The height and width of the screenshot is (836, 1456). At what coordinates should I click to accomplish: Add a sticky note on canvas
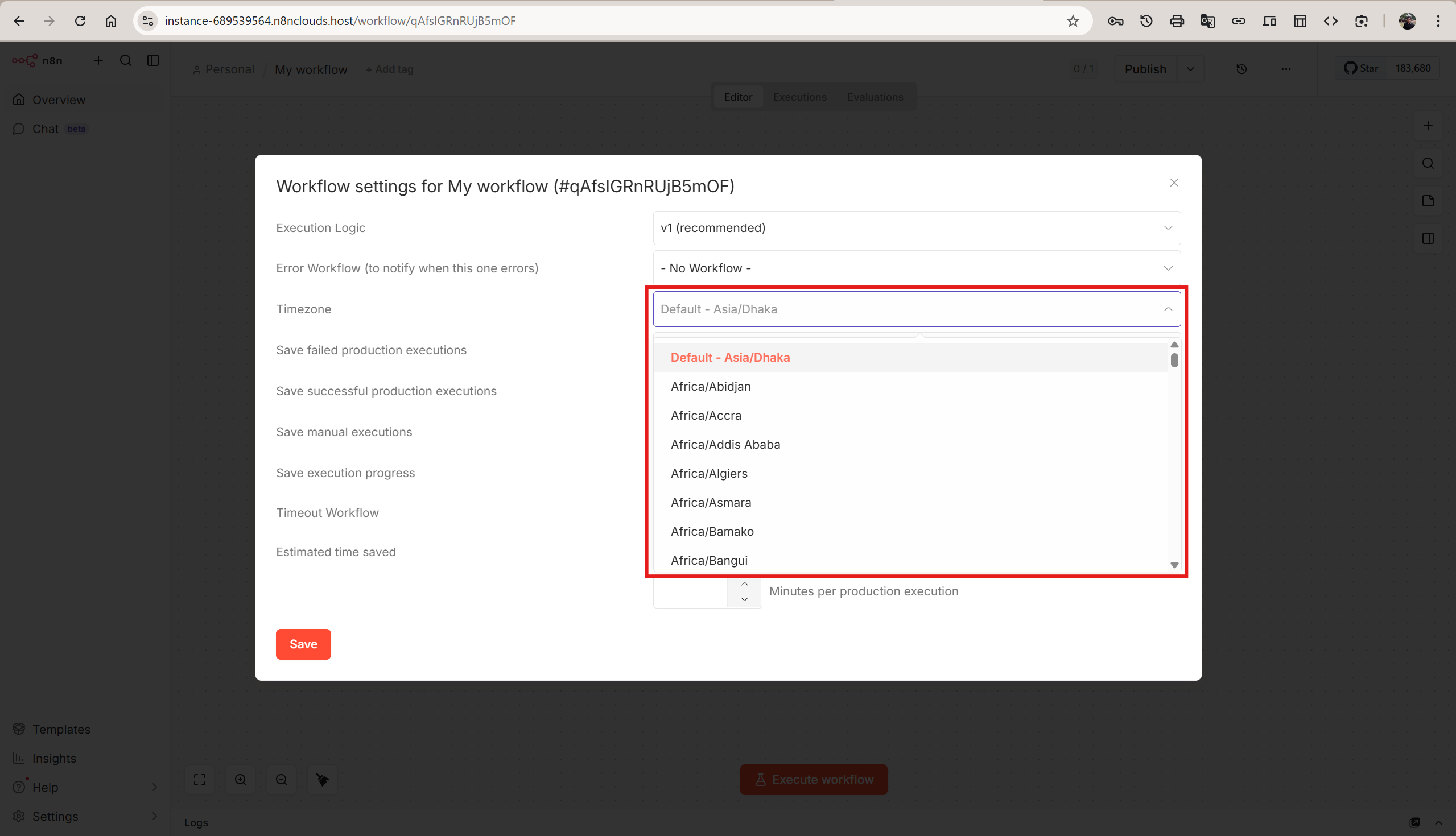[x=1428, y=201]
